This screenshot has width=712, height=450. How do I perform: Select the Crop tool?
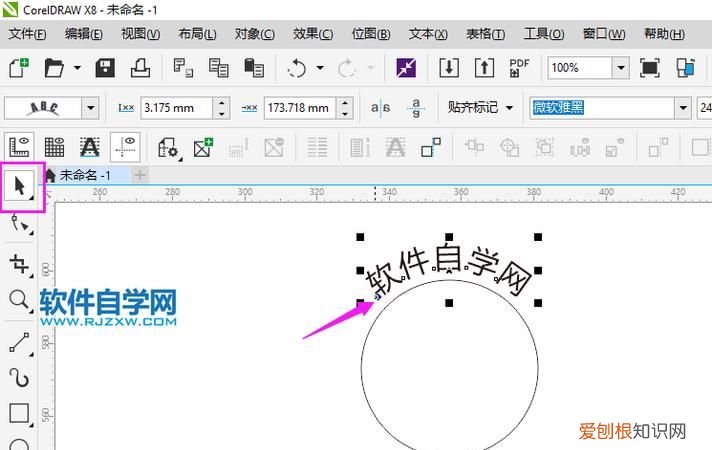tap(20, 264)
